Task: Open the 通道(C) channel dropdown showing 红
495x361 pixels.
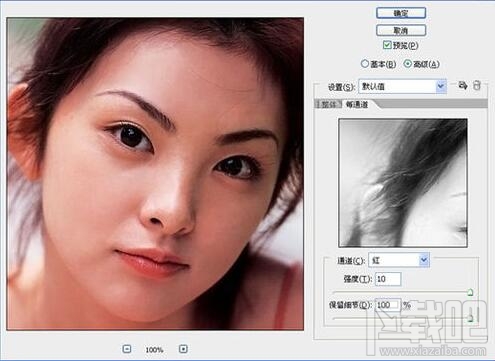Action: (x=399, y=260)
